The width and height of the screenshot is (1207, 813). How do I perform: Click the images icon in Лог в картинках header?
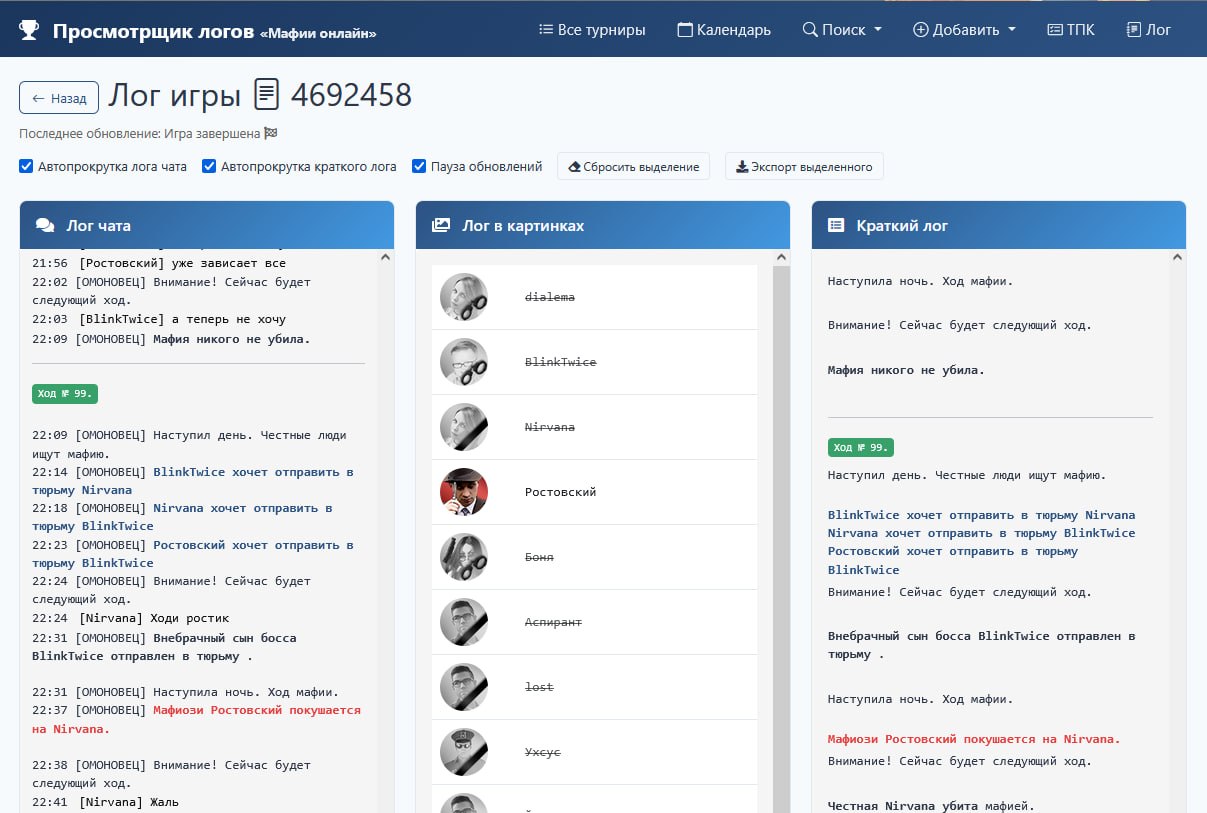point(441,226)
